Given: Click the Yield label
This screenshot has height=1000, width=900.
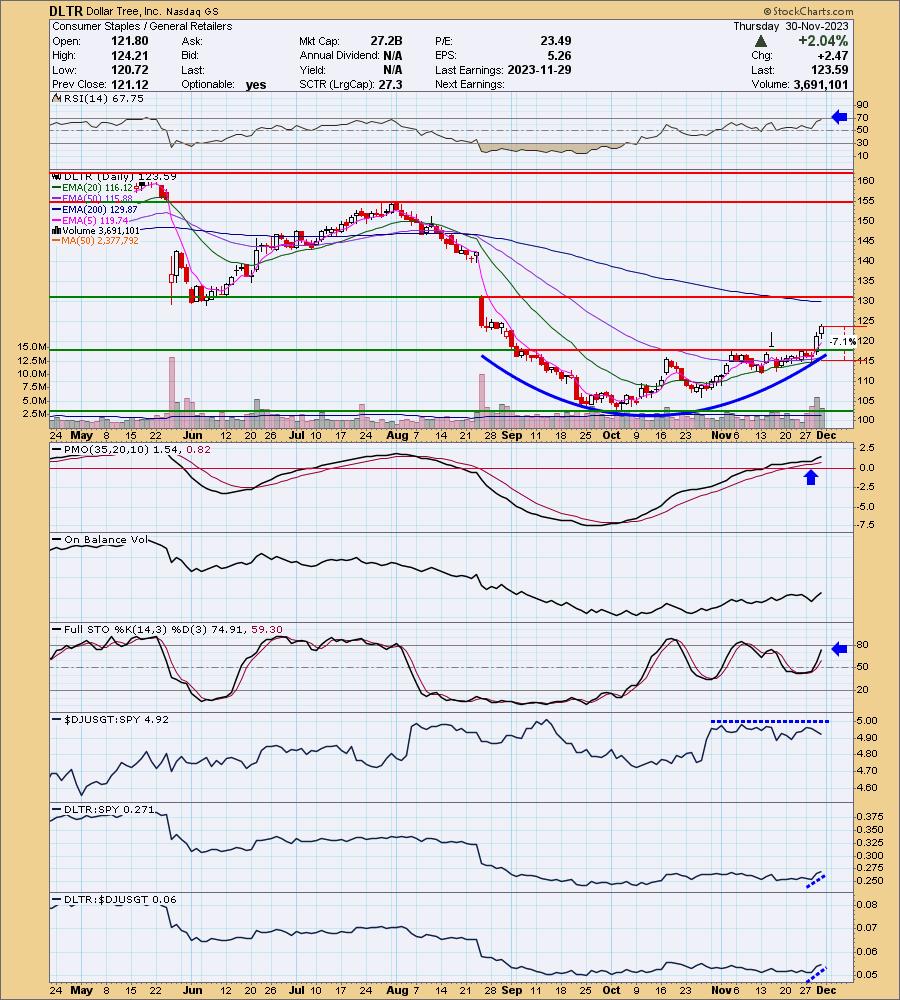Looking at the screenshot, I should coord(313,70).
